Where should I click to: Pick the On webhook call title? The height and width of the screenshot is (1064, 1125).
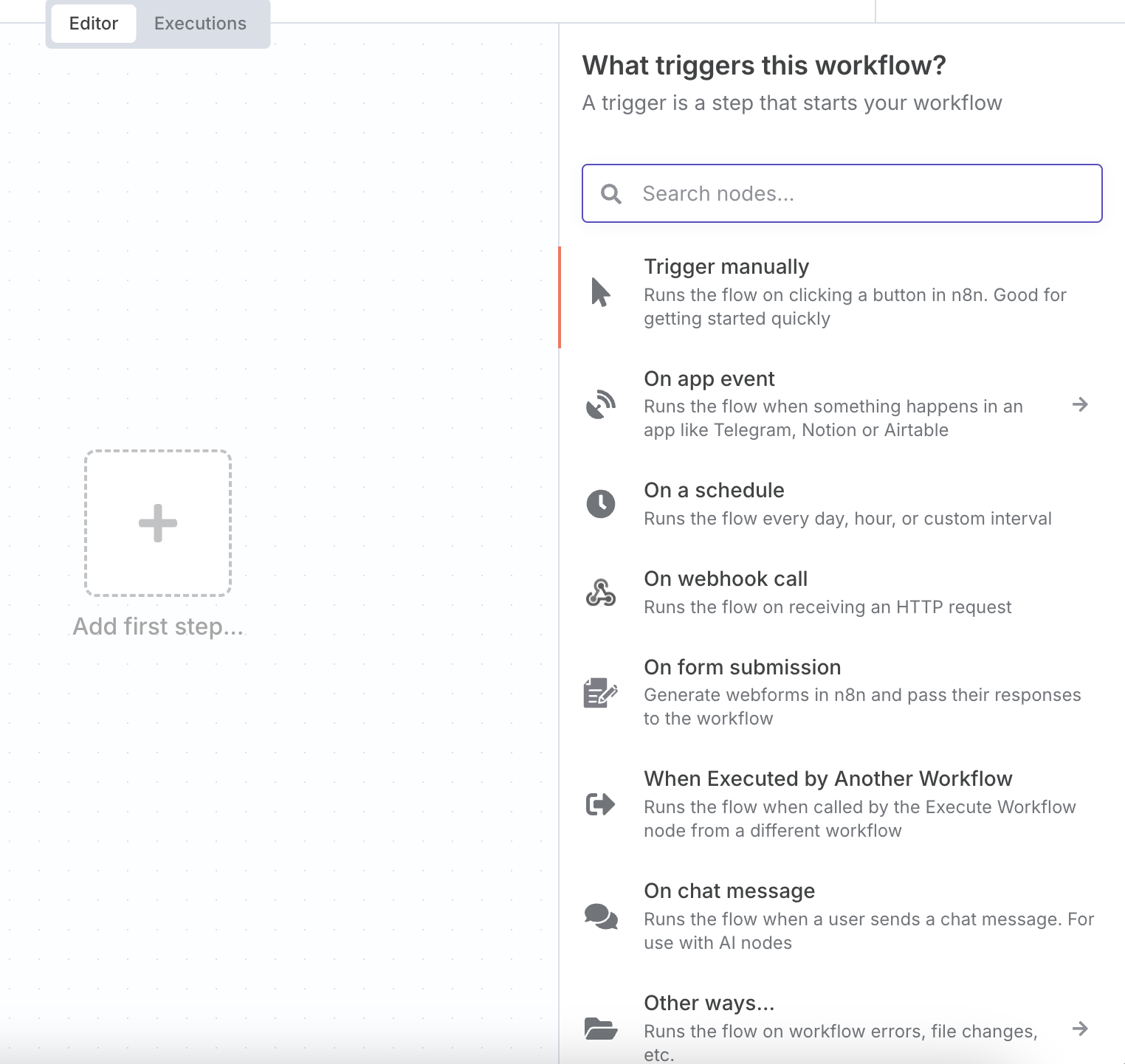(726, 578)
